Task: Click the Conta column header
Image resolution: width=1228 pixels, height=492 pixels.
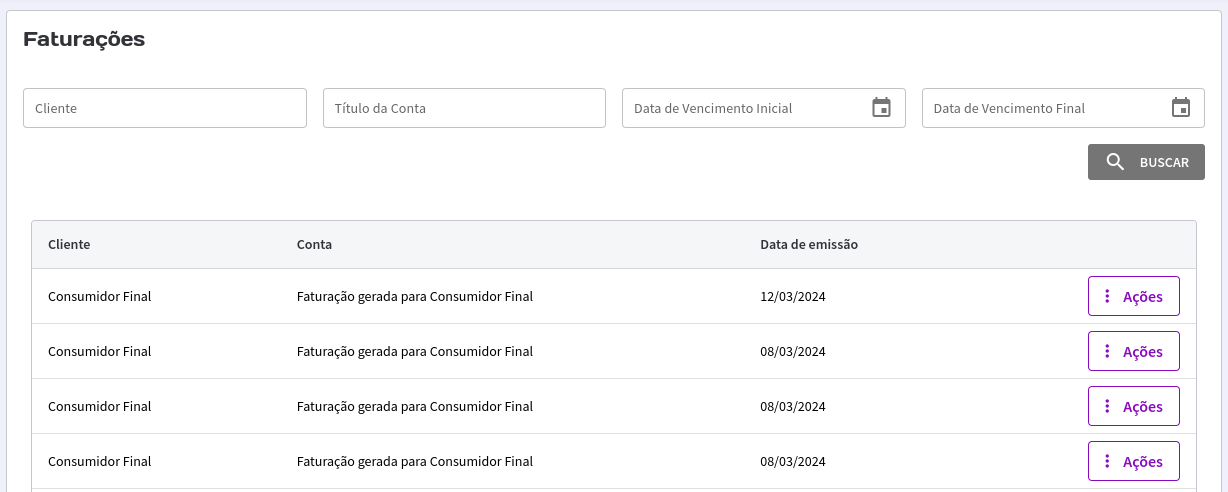Action: coord(314,244)
